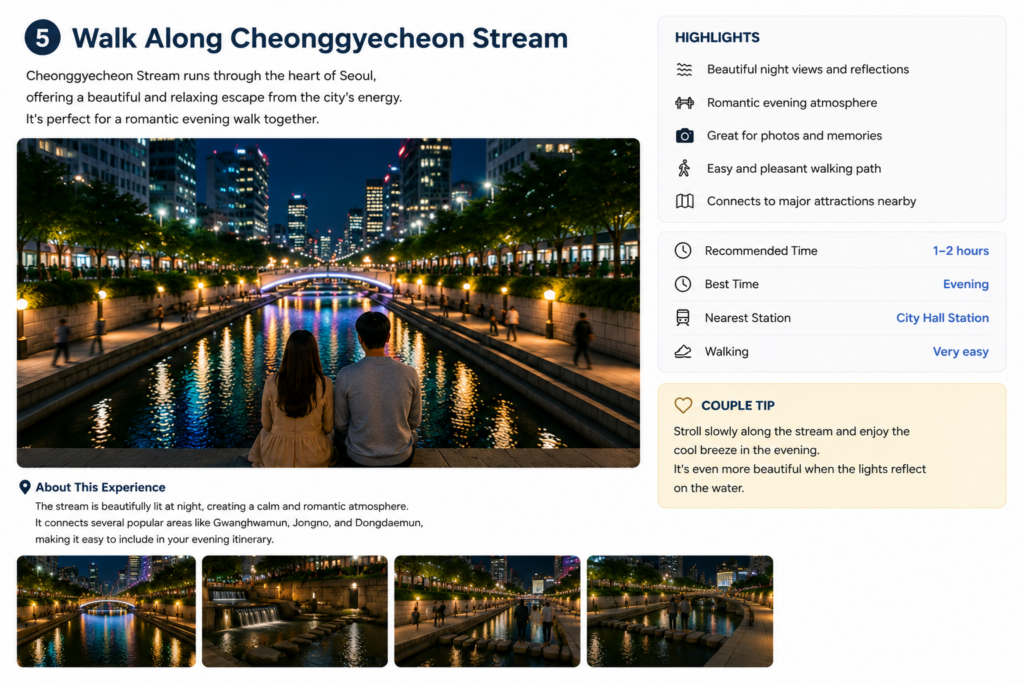Click the Walk Along Cheonggyecheon Stream title
This screenshot has height=683, width=1024.
320,38
